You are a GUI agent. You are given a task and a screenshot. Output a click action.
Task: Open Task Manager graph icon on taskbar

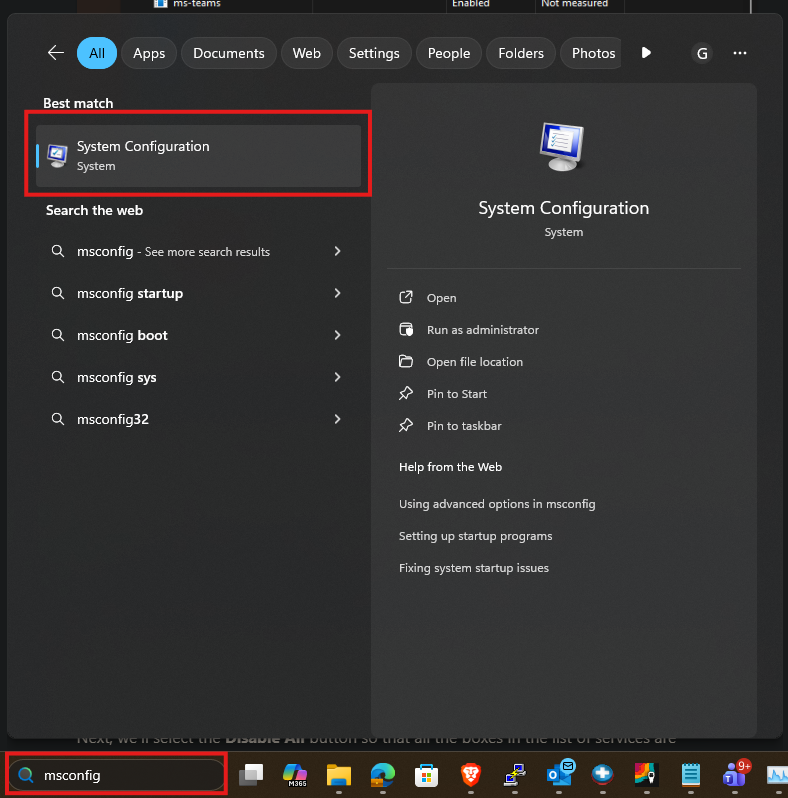tap(777, 775)
